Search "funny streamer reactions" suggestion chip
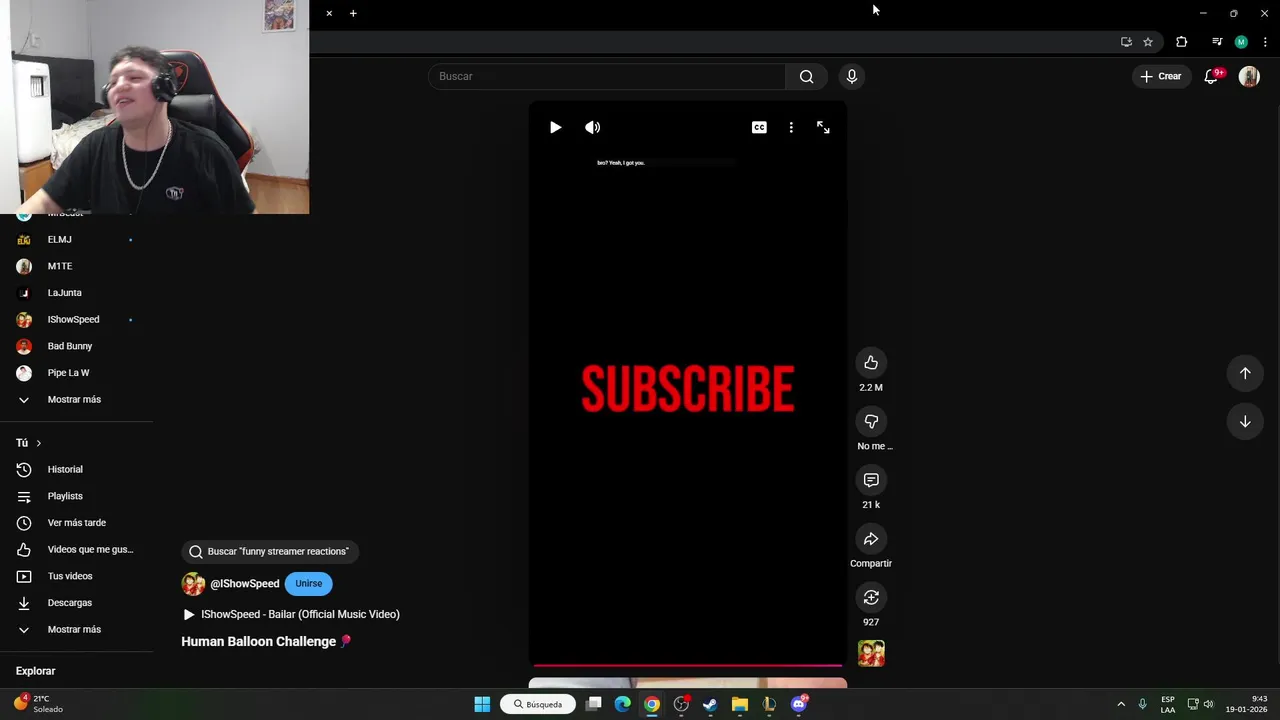 (270, 552)
